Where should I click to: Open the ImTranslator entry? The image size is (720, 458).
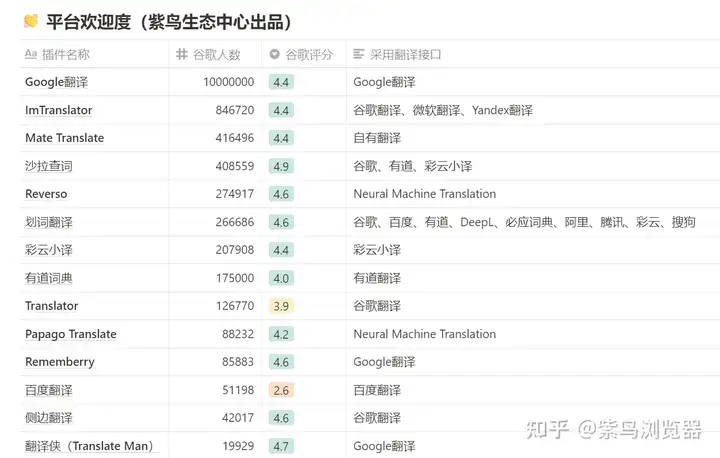pos(58,110)
